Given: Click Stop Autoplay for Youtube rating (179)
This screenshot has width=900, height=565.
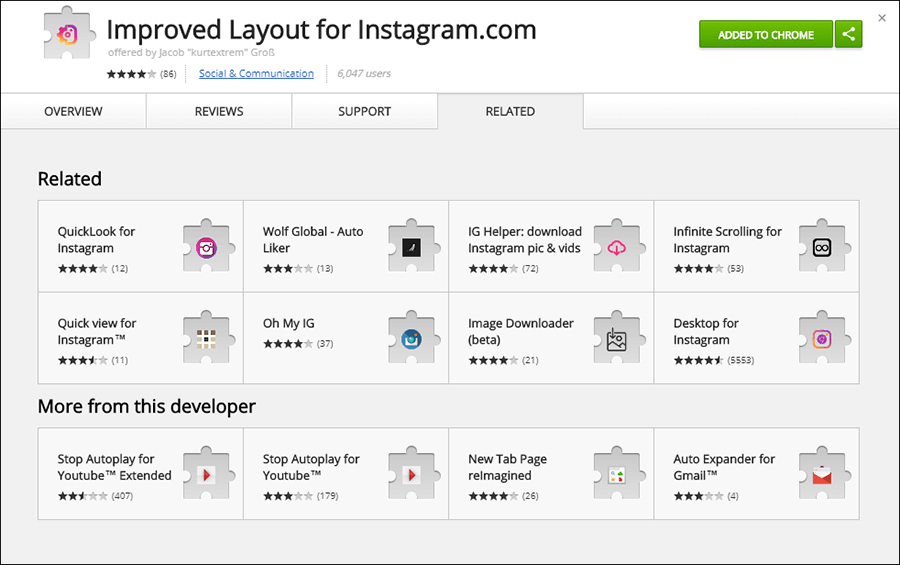Looking at the screenshot, I should coord(301,496).
